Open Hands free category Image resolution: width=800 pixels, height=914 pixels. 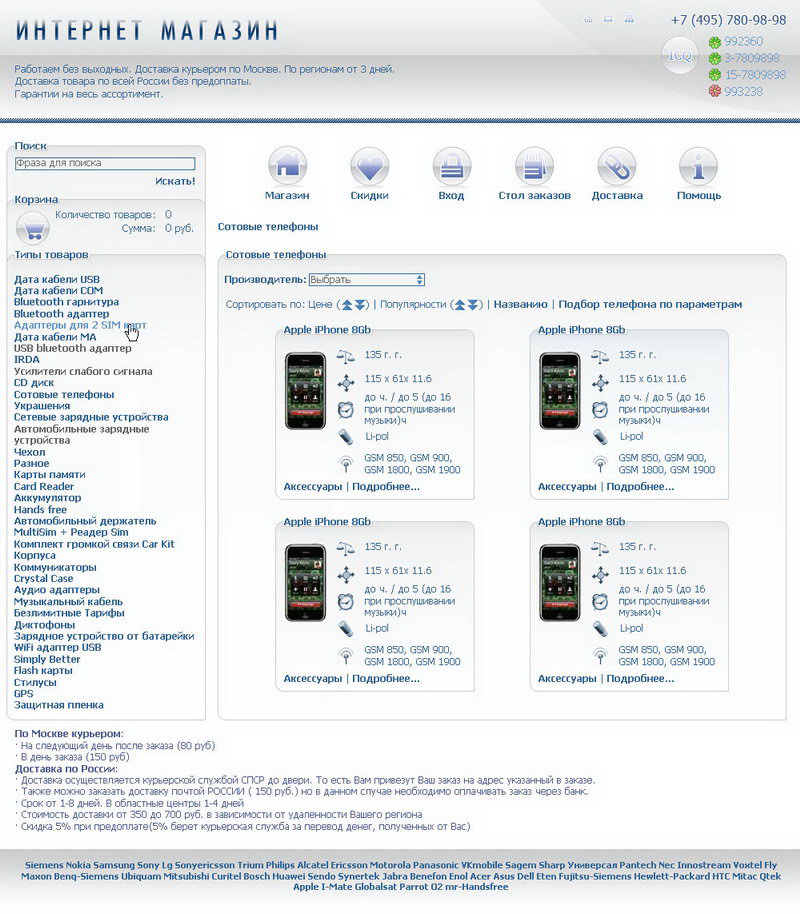pyautogui.click(x=40, y=509)
